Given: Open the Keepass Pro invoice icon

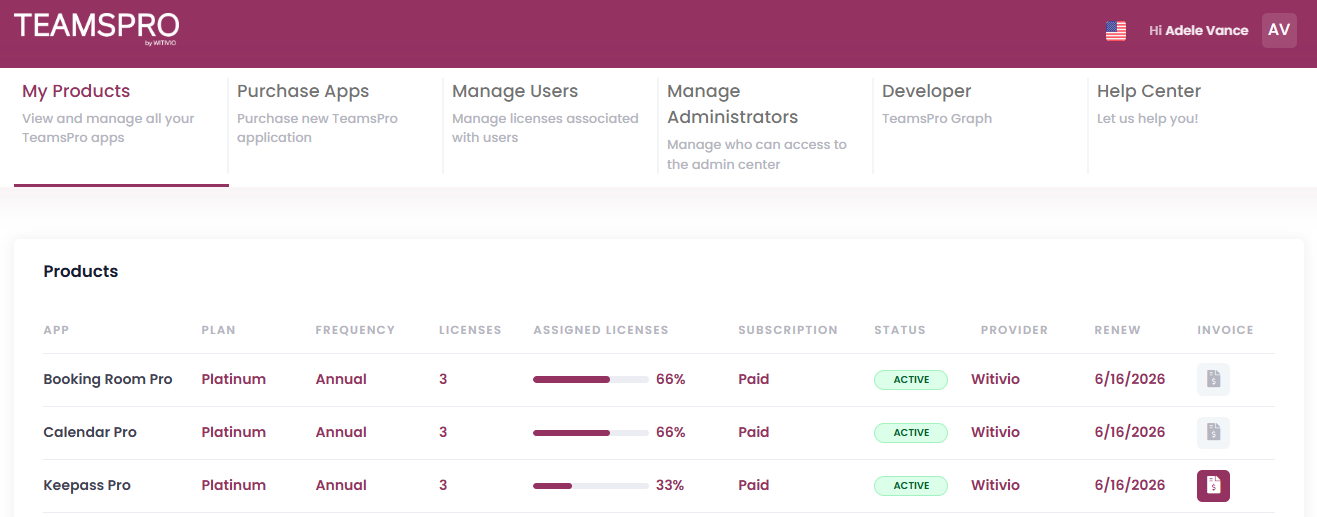Looking at the screenshot, I should pos(1213,486).
